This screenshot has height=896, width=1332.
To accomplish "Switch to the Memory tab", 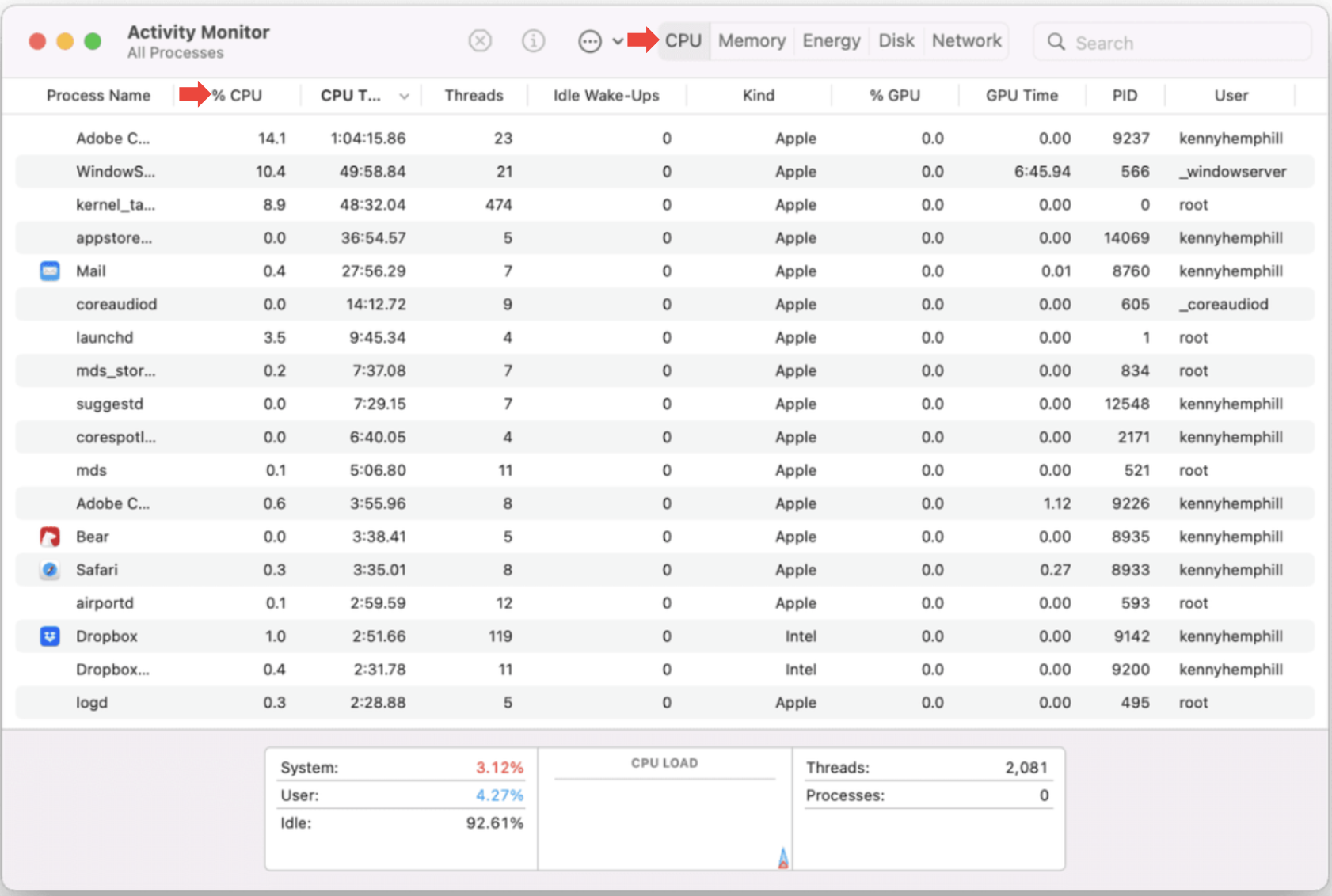I will (751, 40).
